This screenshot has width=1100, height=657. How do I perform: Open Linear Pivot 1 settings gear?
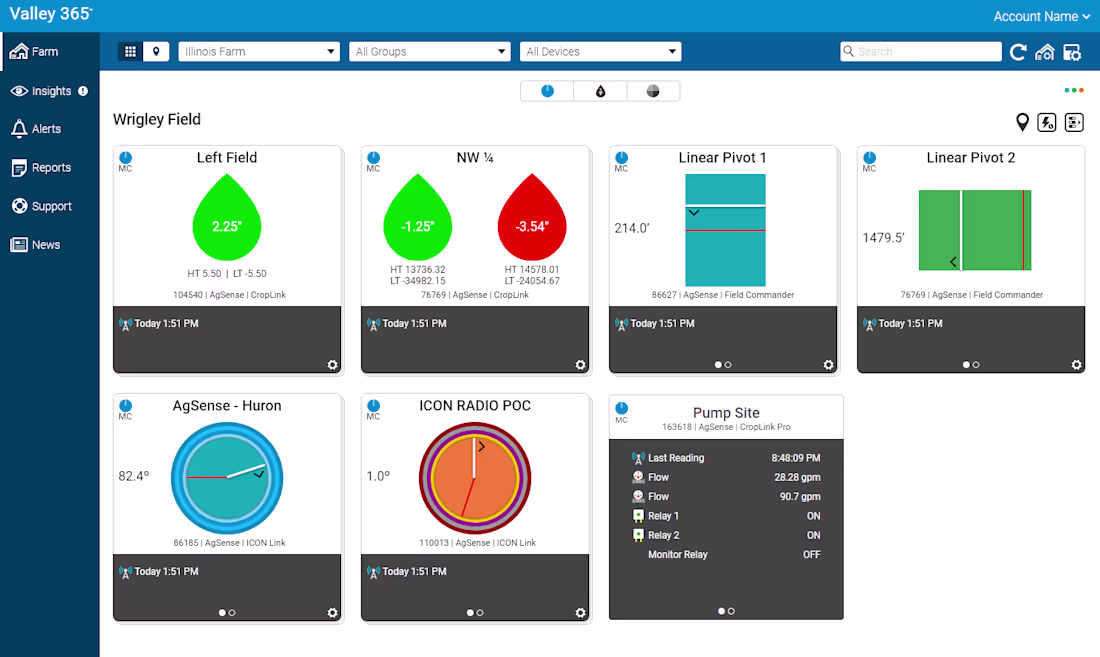tap(829, 365)
